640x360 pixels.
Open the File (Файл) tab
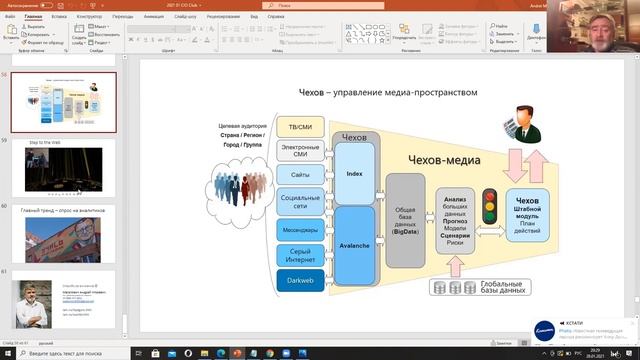pyautogui.click(x=10, y=17)
